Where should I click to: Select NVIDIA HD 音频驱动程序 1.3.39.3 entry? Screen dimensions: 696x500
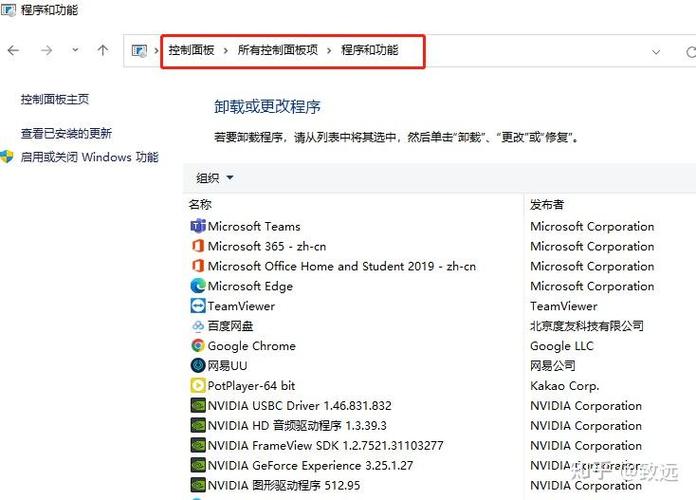297,426
